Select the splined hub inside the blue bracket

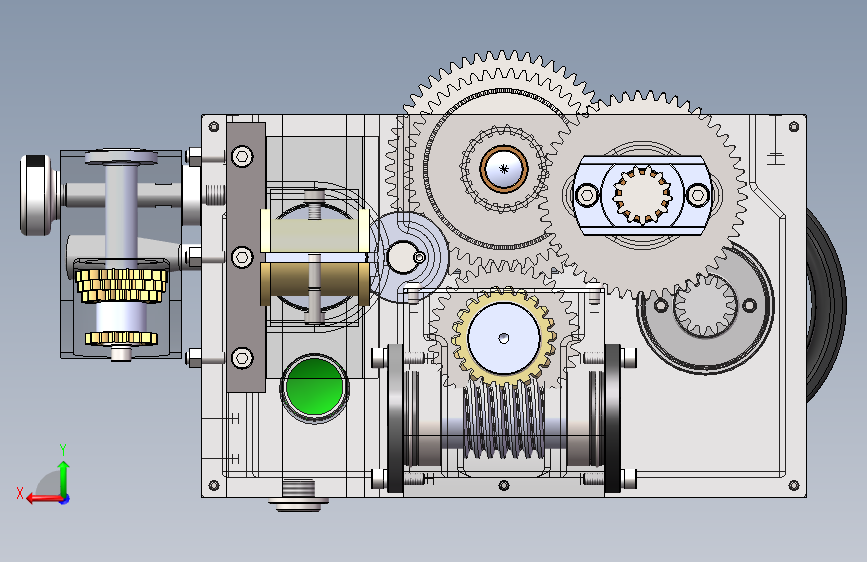click(x=642, y=195)
